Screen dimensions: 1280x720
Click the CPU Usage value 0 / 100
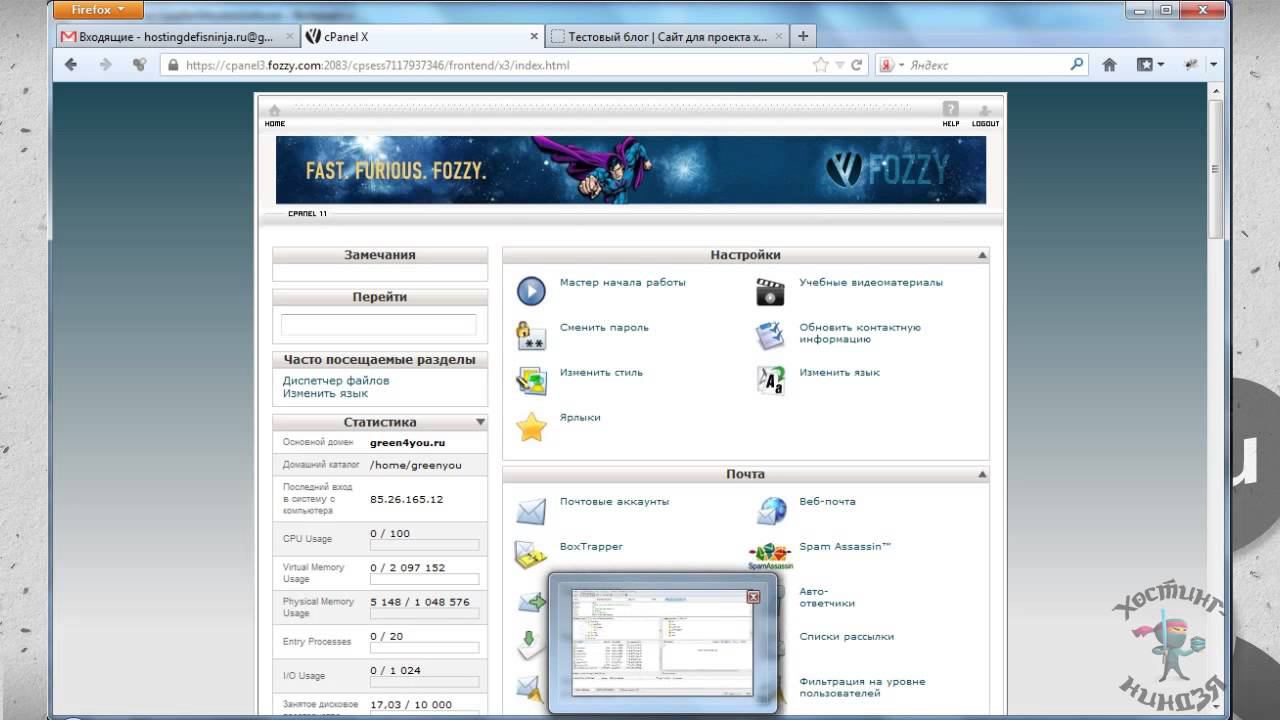coord(390,534)
